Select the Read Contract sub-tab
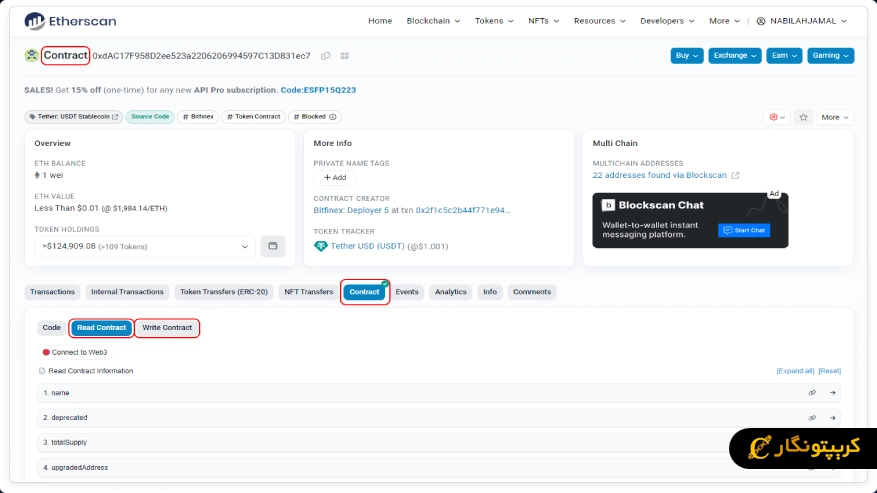The width and height of the screenshot is (877, 493). pos(101,327)
